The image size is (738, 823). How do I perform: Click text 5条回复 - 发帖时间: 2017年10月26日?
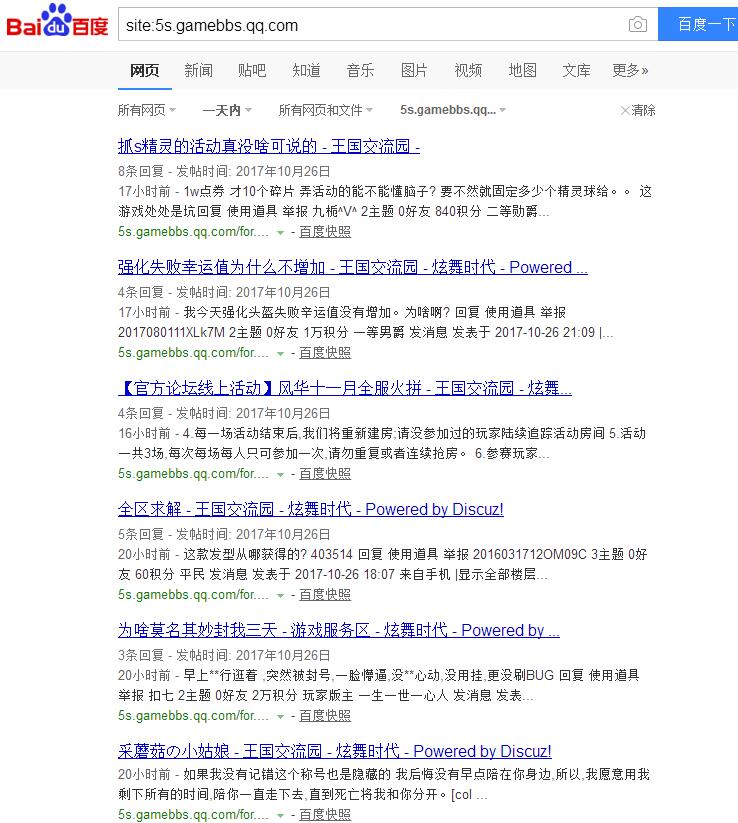pyautogui.click(x=224, y=534)
